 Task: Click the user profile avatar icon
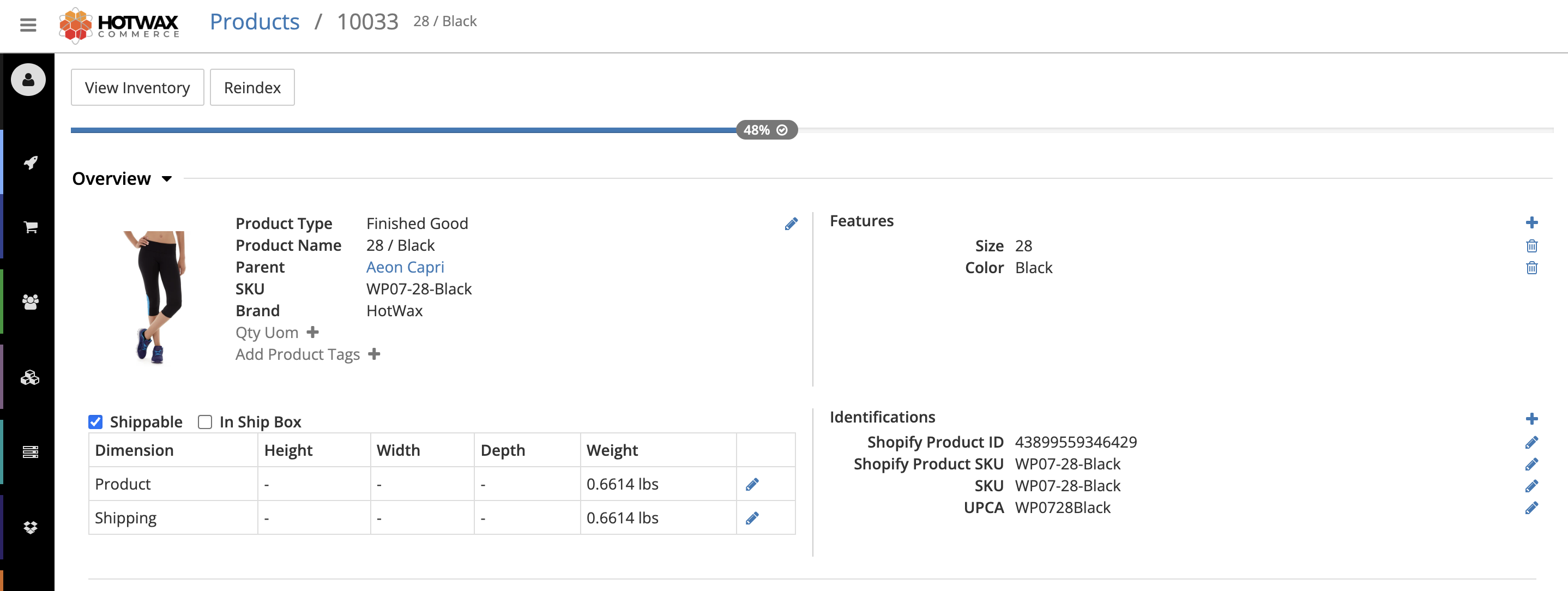(28, 80)
